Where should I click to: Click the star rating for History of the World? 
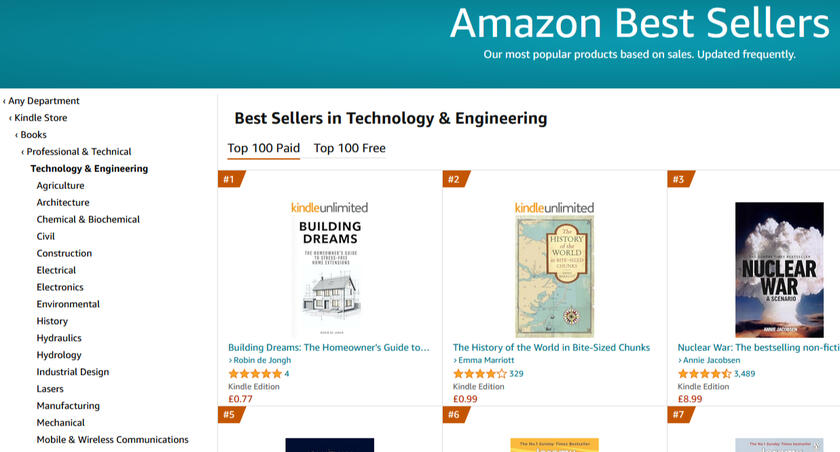click(480, 374)
